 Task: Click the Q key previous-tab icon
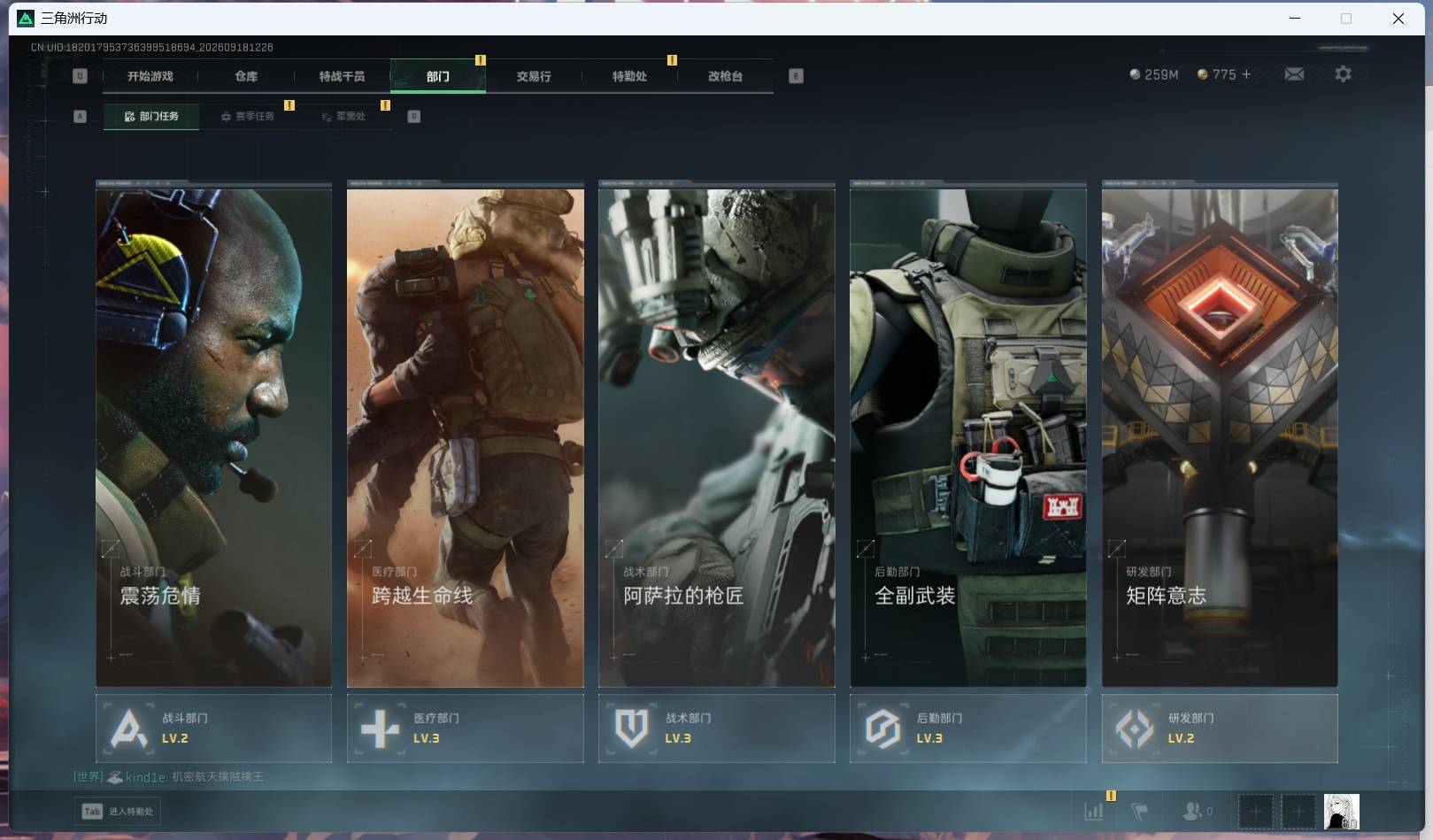point(80,76)
